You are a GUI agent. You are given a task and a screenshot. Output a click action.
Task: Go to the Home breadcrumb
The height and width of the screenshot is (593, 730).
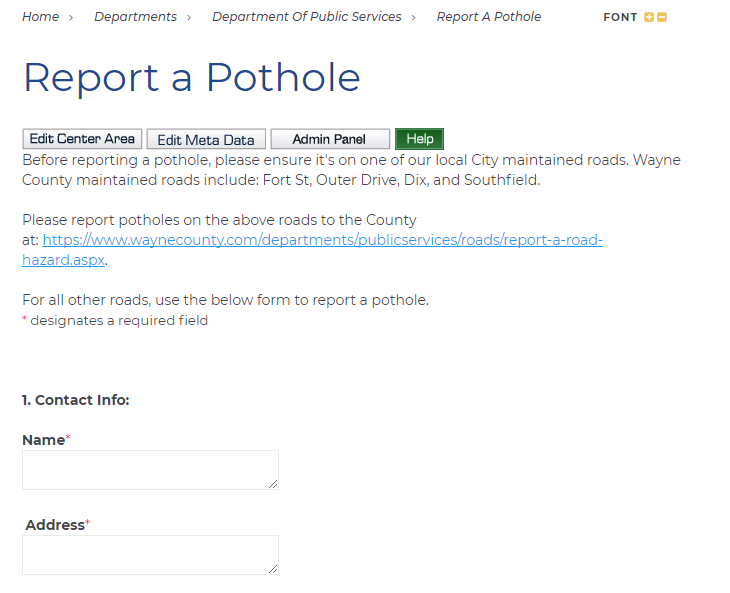[40, 17]
